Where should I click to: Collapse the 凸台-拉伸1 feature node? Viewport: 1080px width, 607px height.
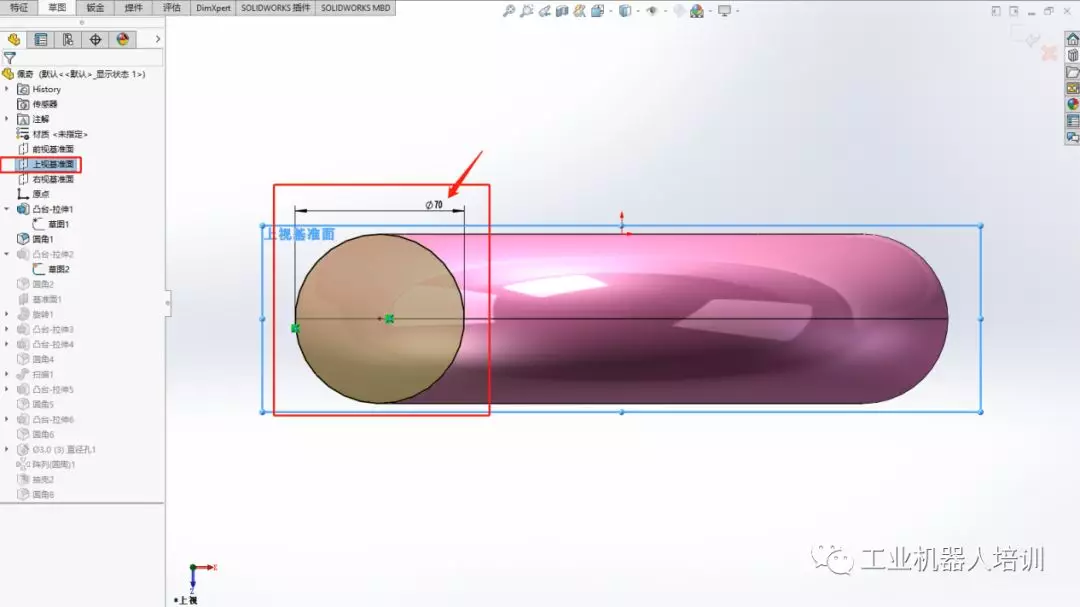pyautogui.click(x=7, y=209)
